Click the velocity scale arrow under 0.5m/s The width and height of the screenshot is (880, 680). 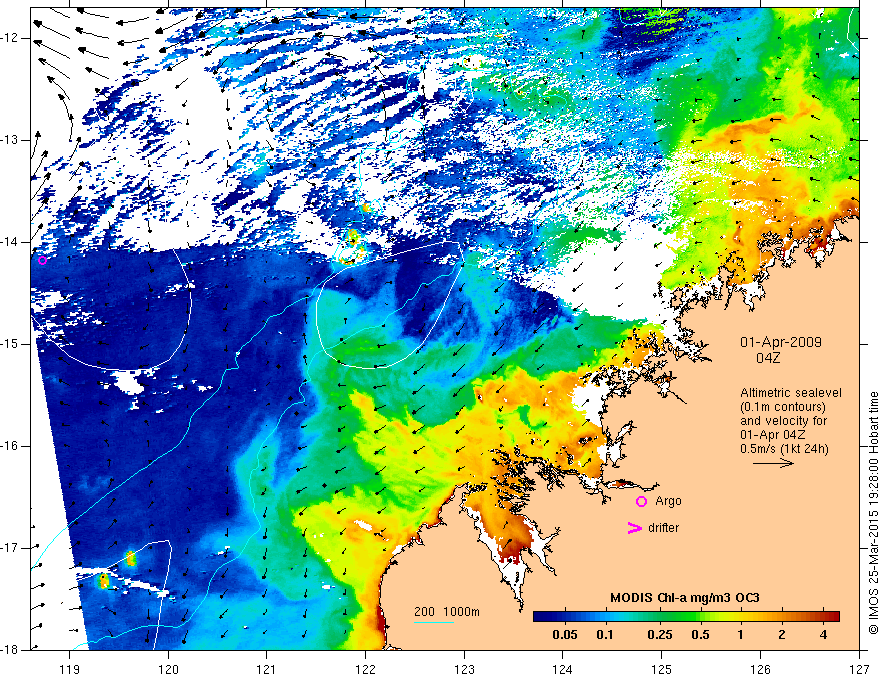[773, 463]
